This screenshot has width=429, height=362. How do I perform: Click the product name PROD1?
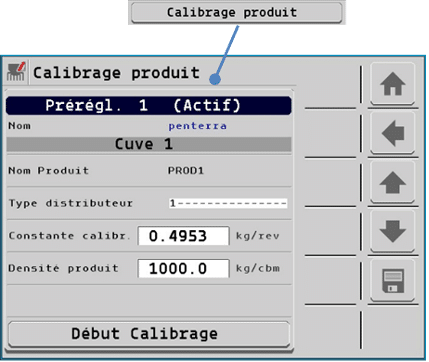(186, 171)
